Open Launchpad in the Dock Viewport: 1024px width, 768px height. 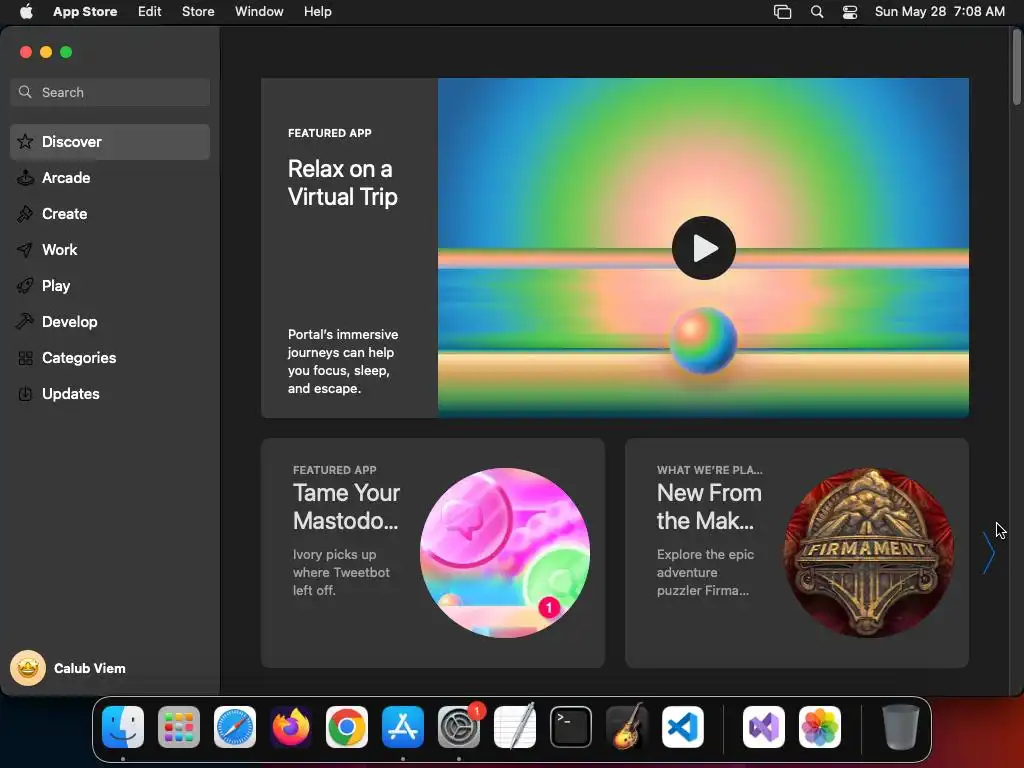click(x=179, y=727)
